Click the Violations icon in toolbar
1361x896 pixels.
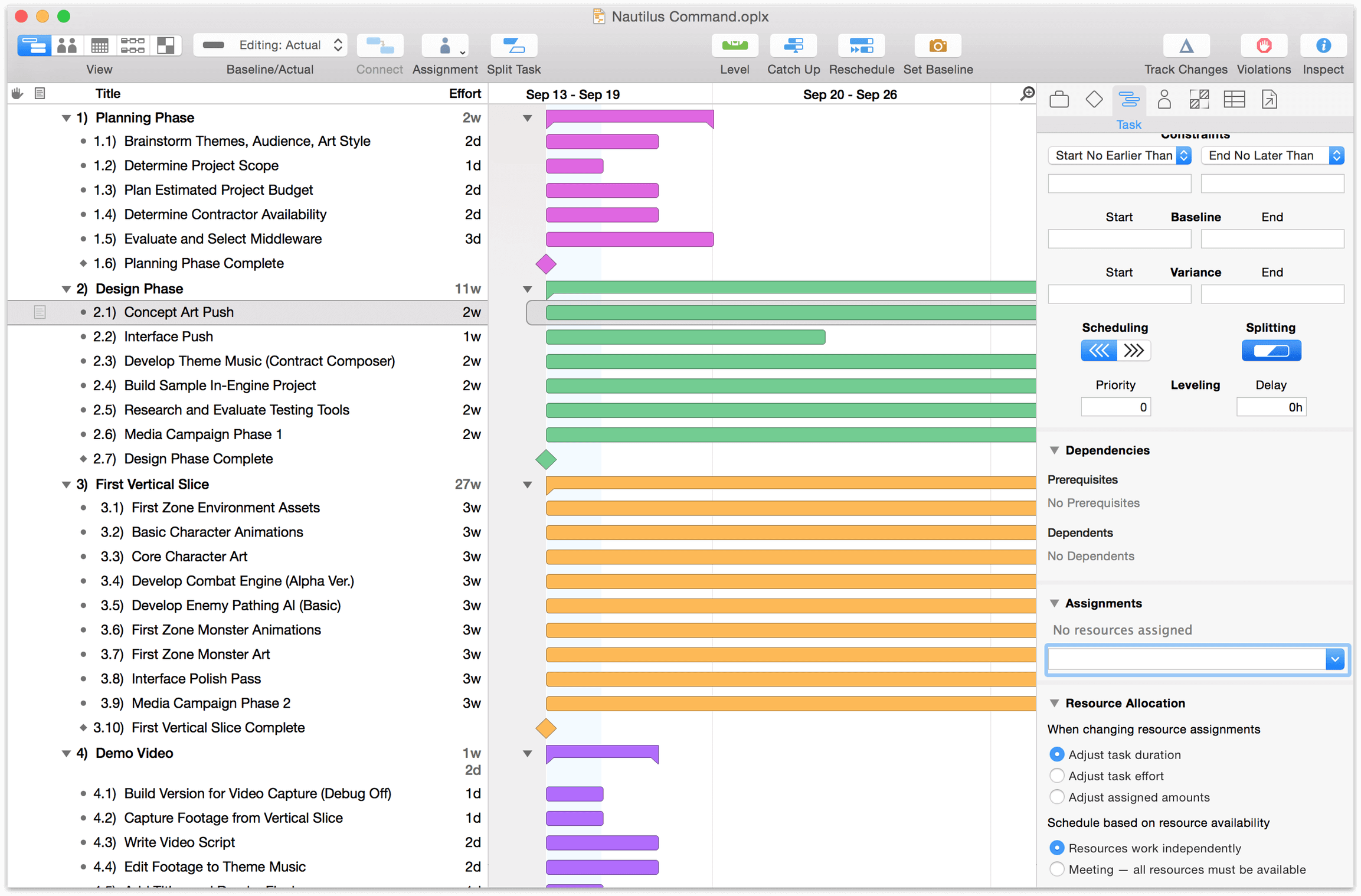click(x=1263, y=47)
